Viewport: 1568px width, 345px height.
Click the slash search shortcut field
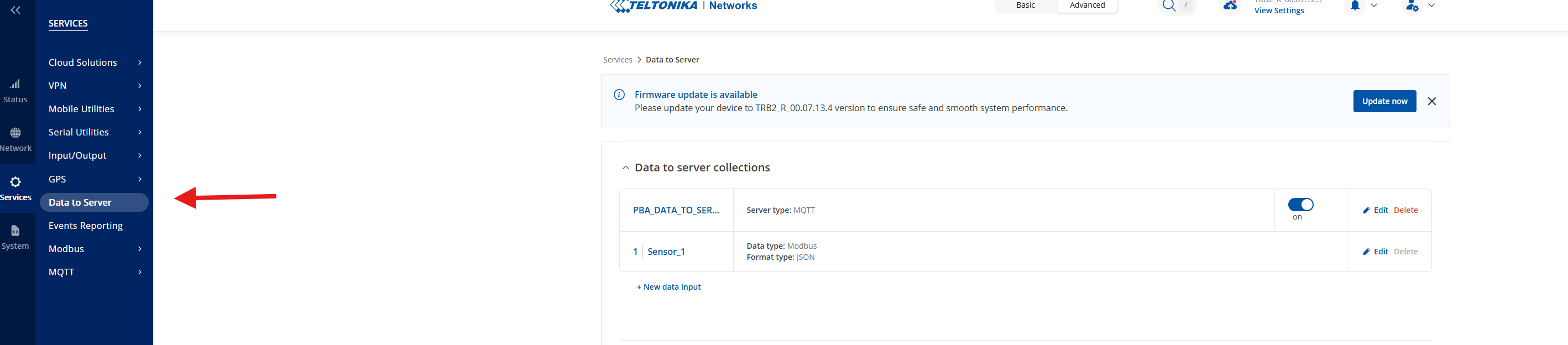[x=1186, y=6]
